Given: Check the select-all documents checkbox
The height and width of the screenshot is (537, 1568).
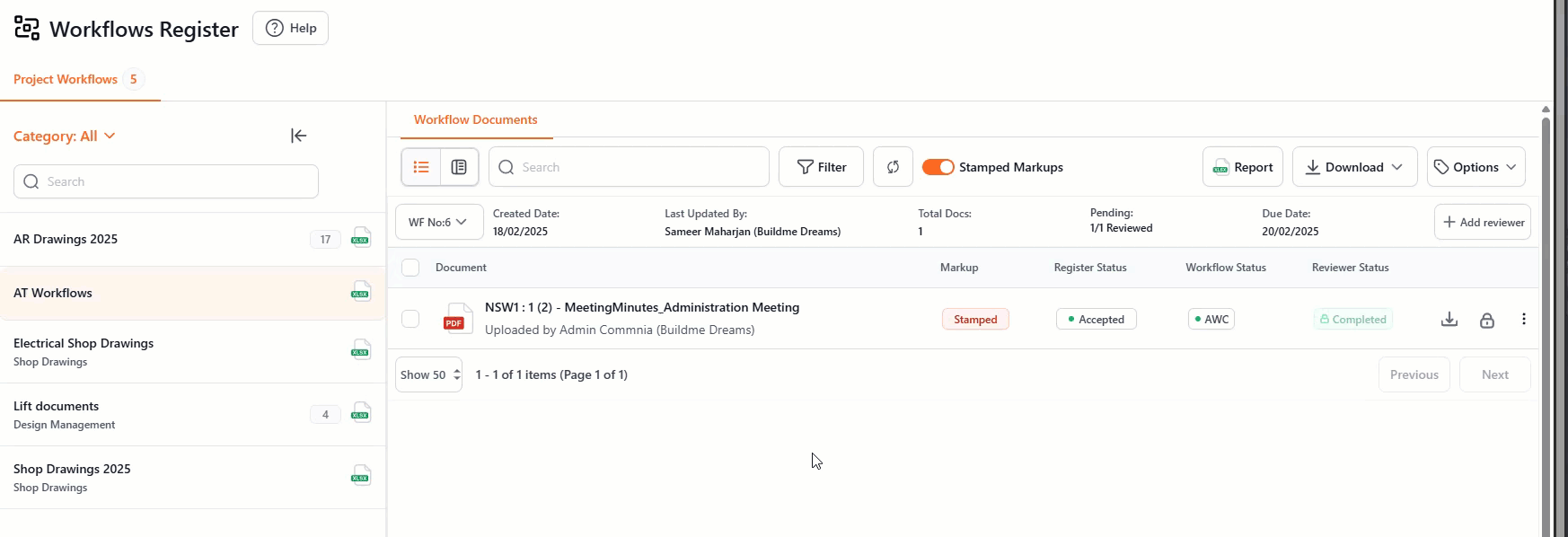Looking at the screenshot, I should click(x=410, y=268).
